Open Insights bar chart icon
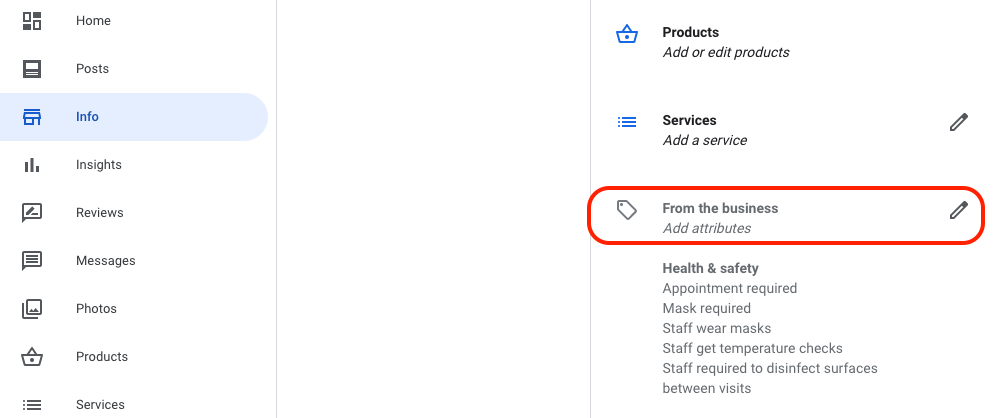995x418 pixels. point(32,165)
